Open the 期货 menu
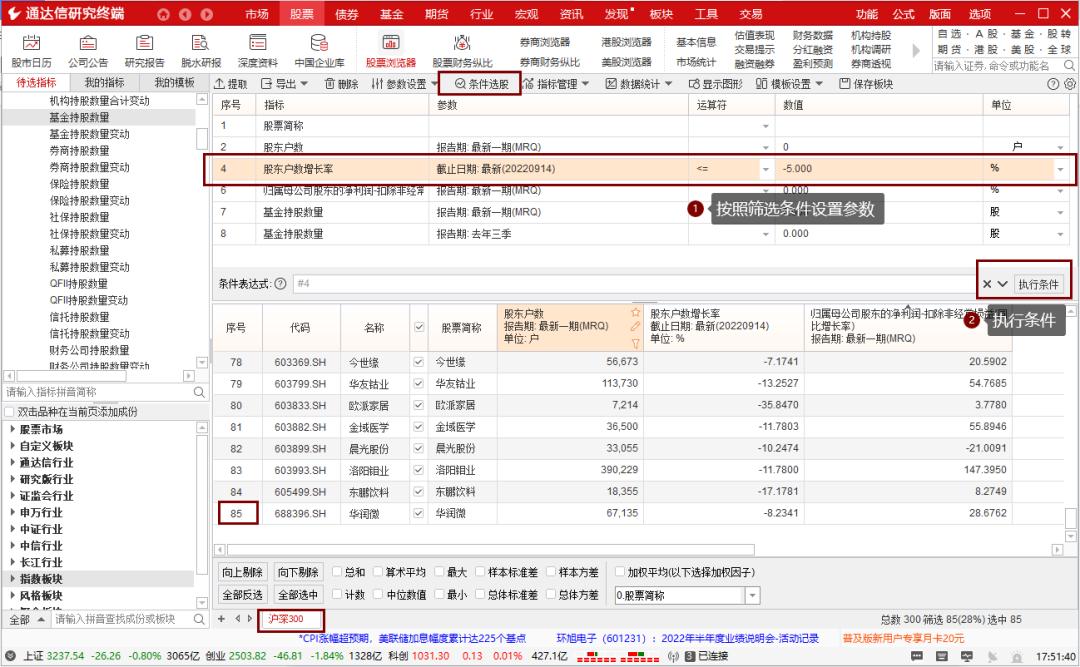The width and height of the screenshot is (1080, 667). 434,13
